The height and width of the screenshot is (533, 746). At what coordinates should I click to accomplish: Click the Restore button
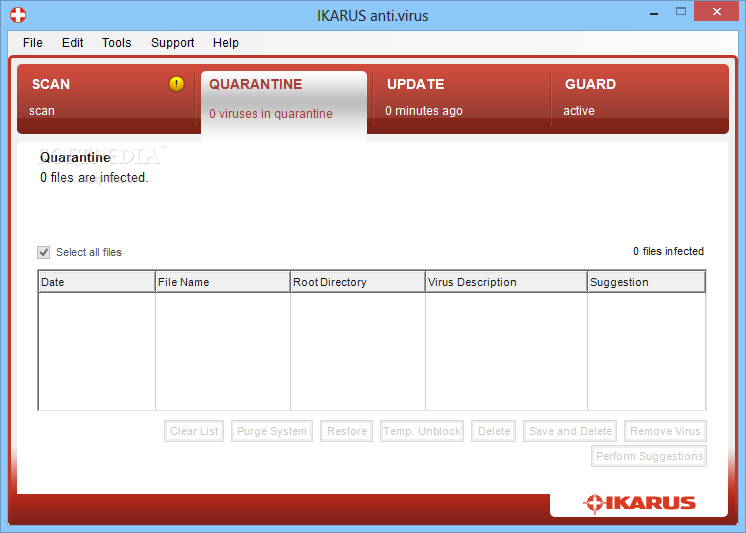click(346, 431)
